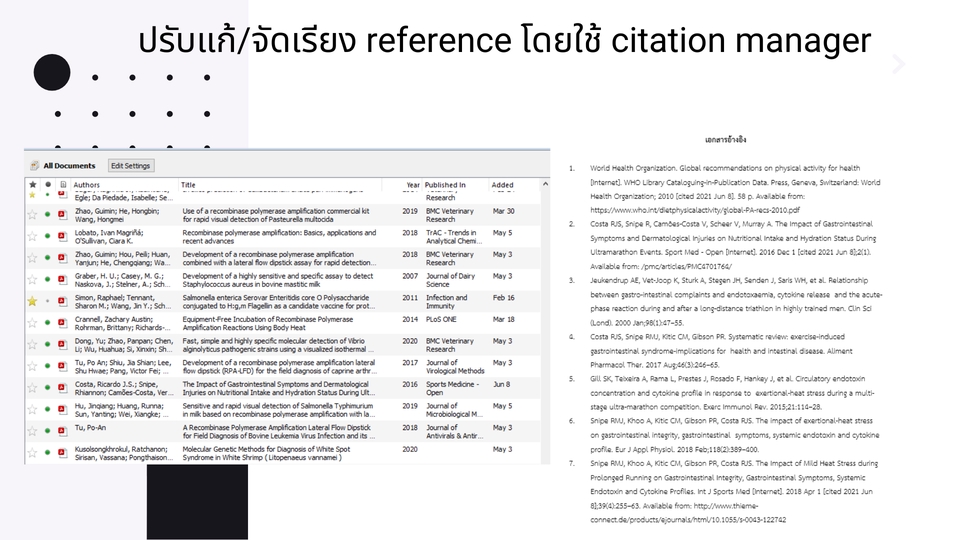Open PDF icon for Graber, H. U. row
The image size is (960, 540).
pyautogui.click(x=62, y=279)
